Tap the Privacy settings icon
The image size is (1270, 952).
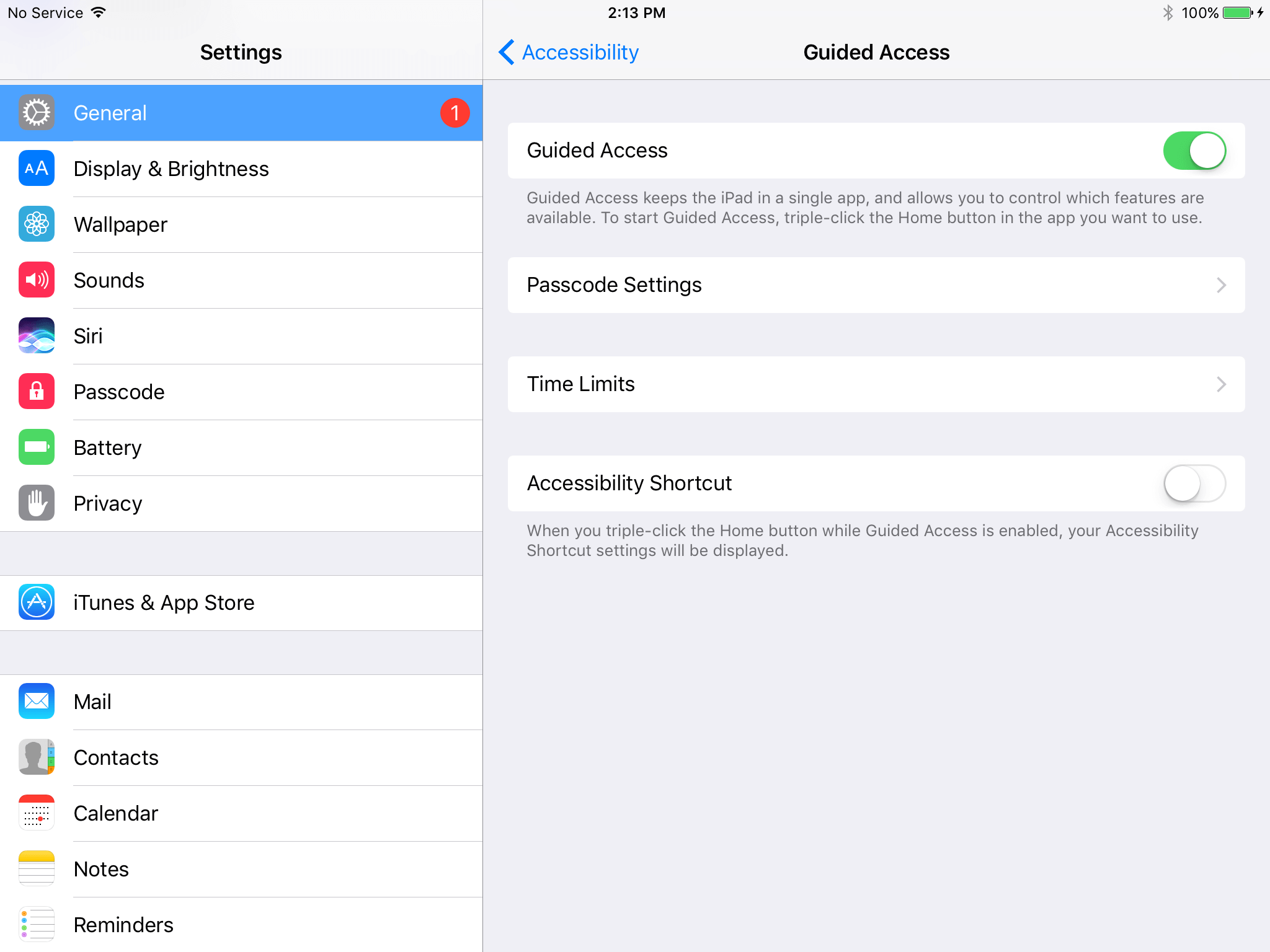point(35,503)
